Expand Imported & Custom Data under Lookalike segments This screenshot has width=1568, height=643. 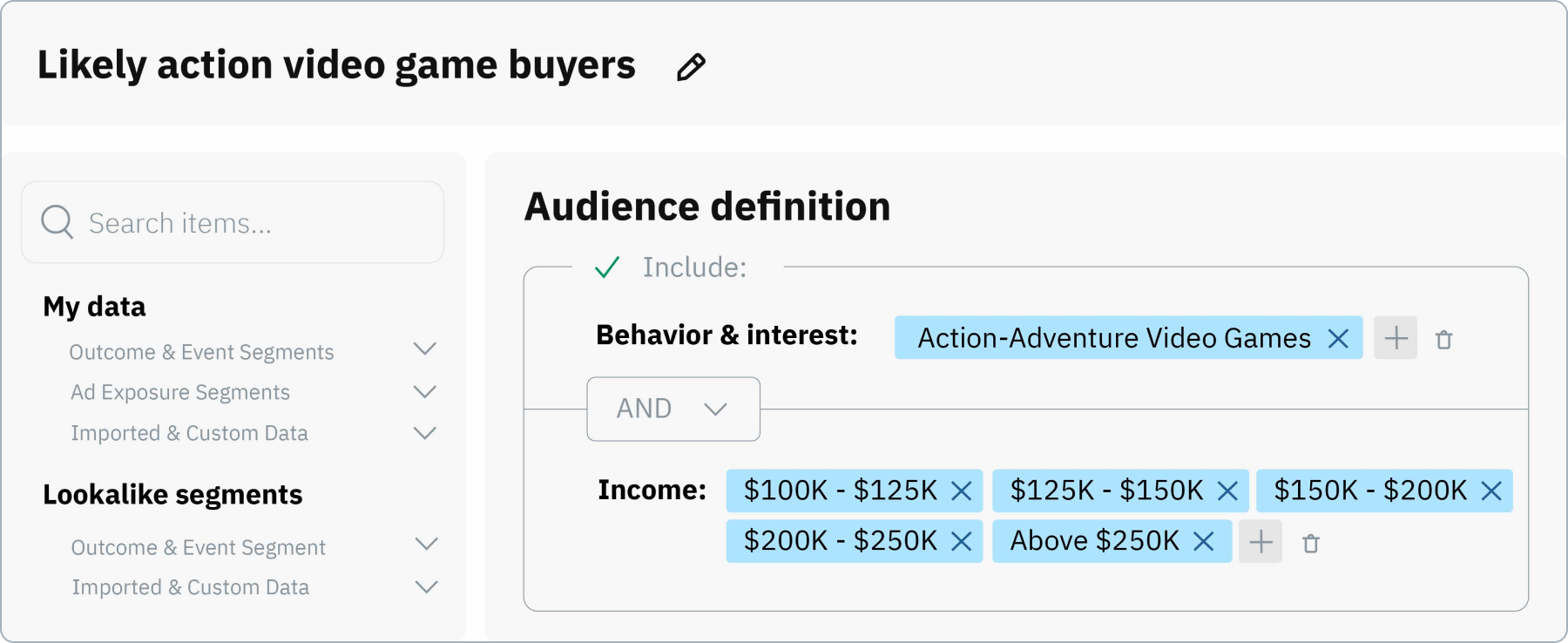425,585
